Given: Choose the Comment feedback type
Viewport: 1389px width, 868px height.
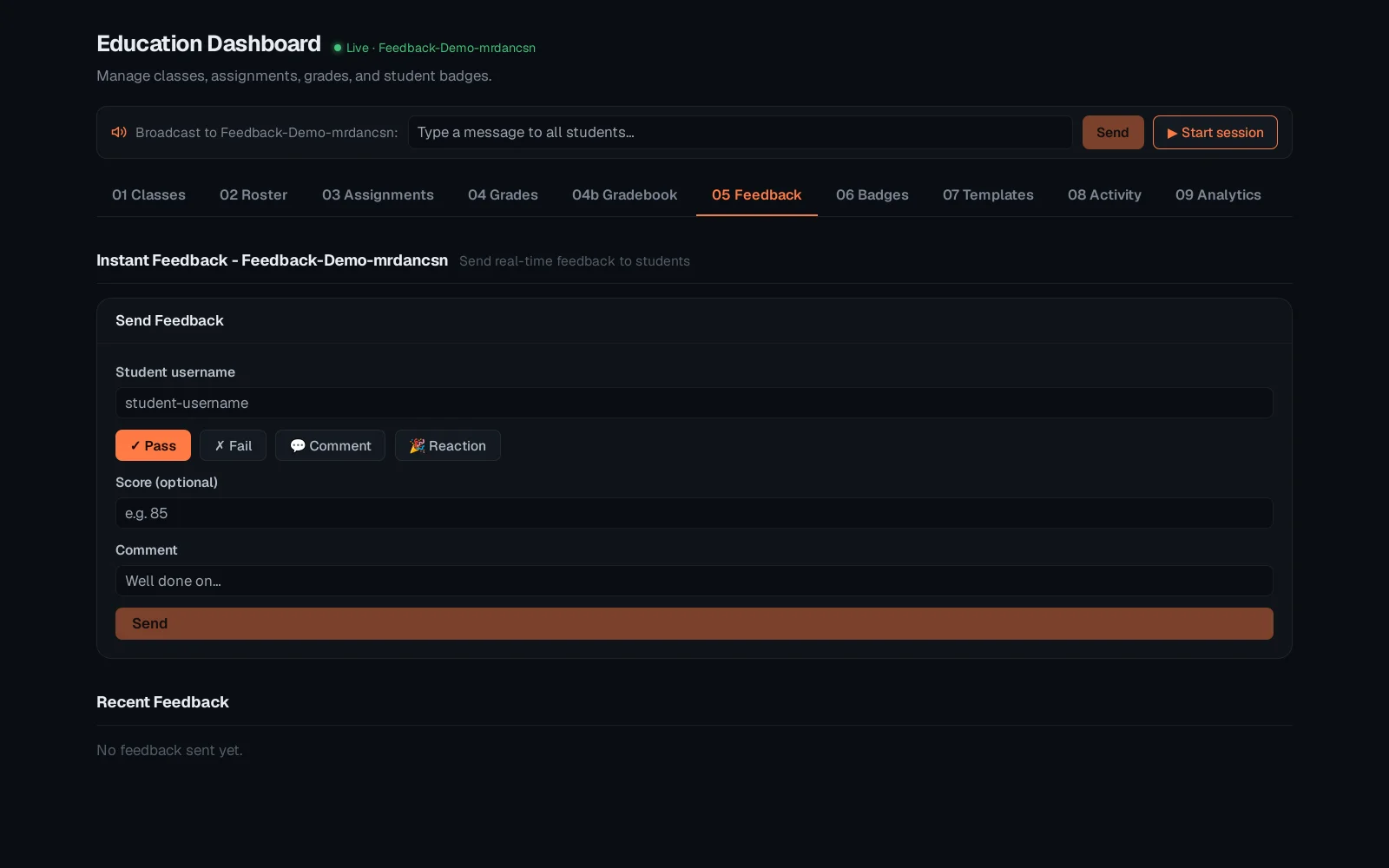Looking at the screenshot, I should (x=330, y=445).
